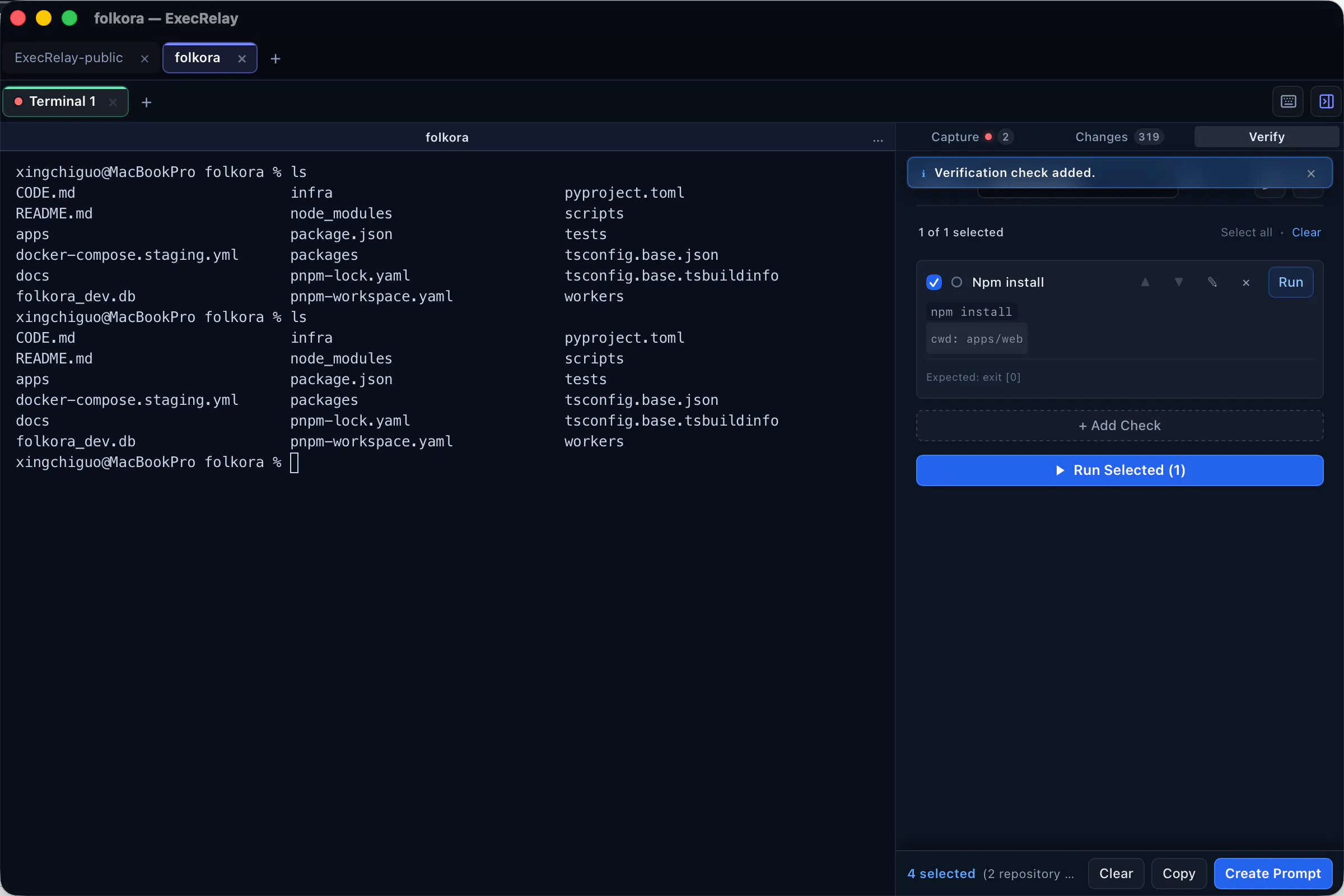Add a new project tab
The height and width of the screenshot is (896, 1344).
tap(276, 58)
